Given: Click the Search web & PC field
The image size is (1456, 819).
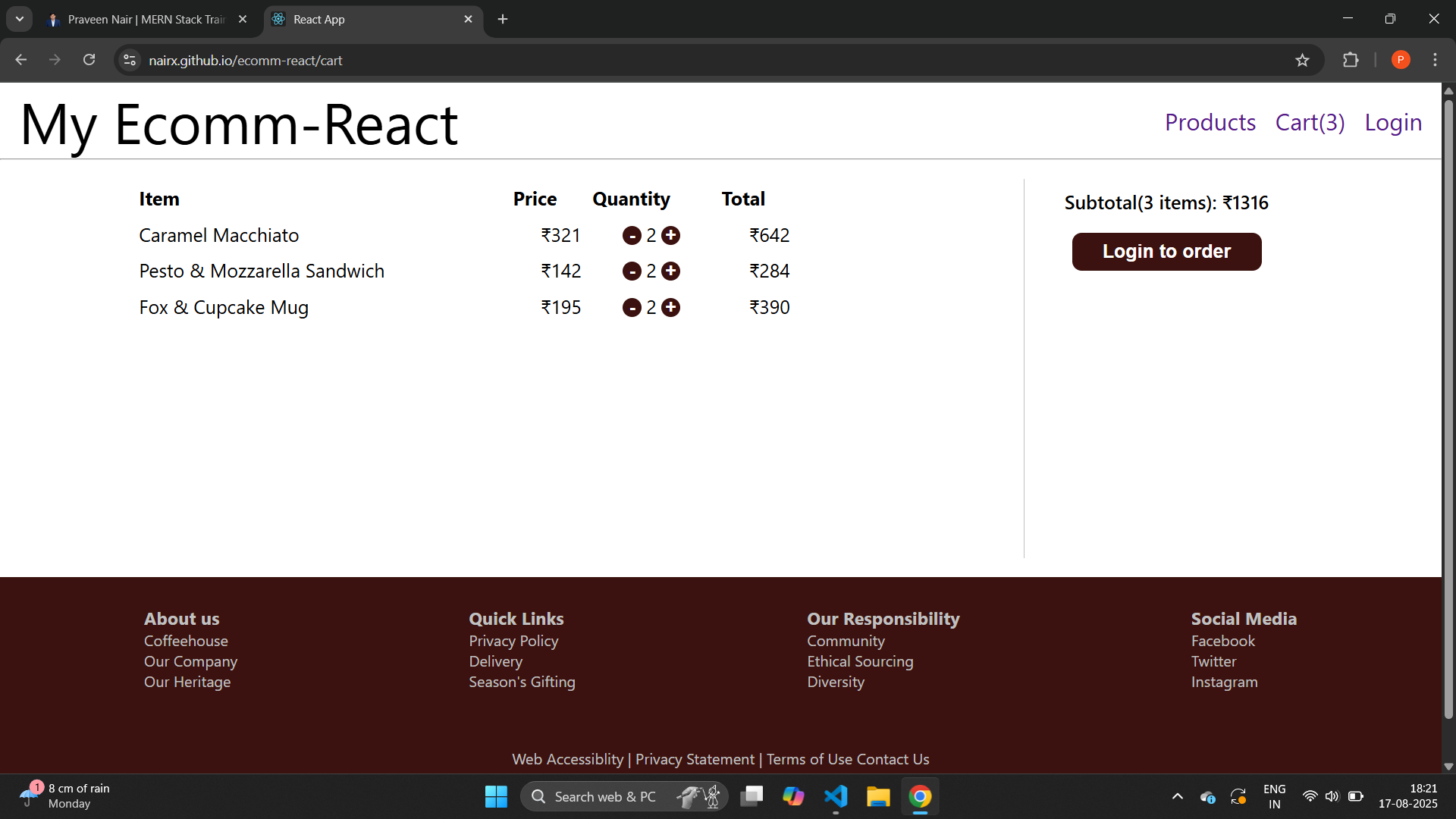Looking at the screenshot, I should tap(604, 796).
